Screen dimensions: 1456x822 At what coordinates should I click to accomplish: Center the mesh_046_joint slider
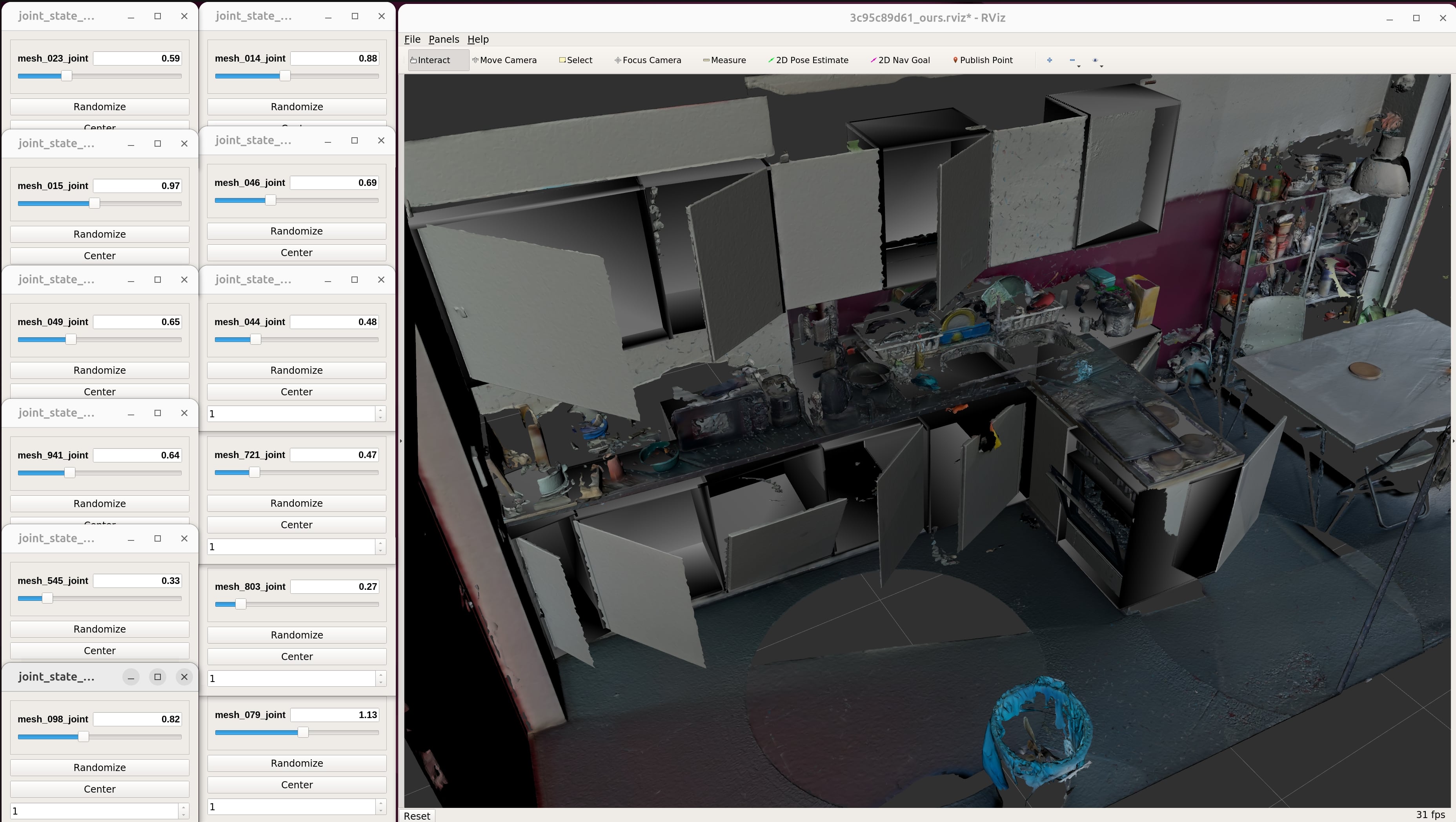click(296, 253)
